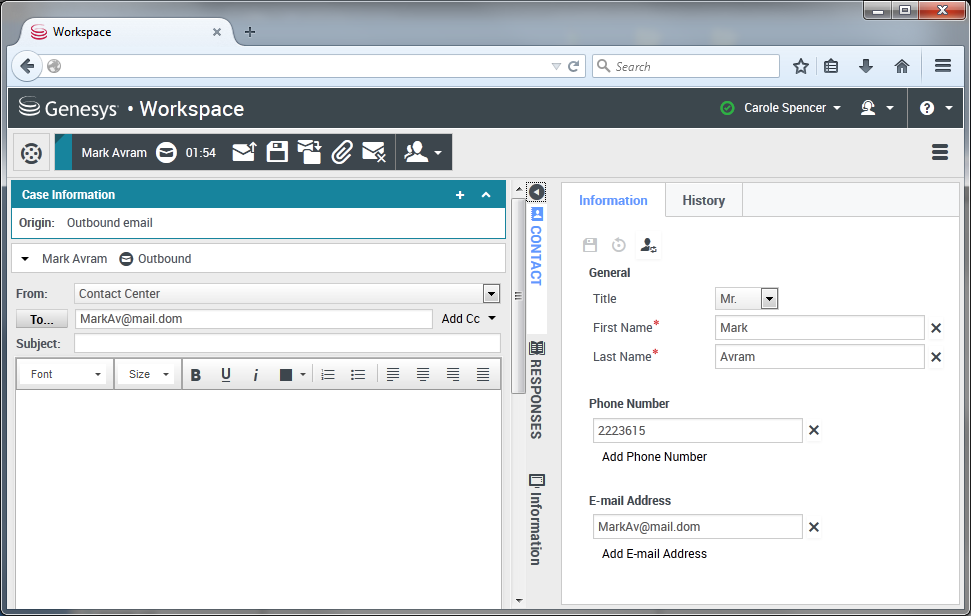Click the change contact icon

tap(648, 245)
